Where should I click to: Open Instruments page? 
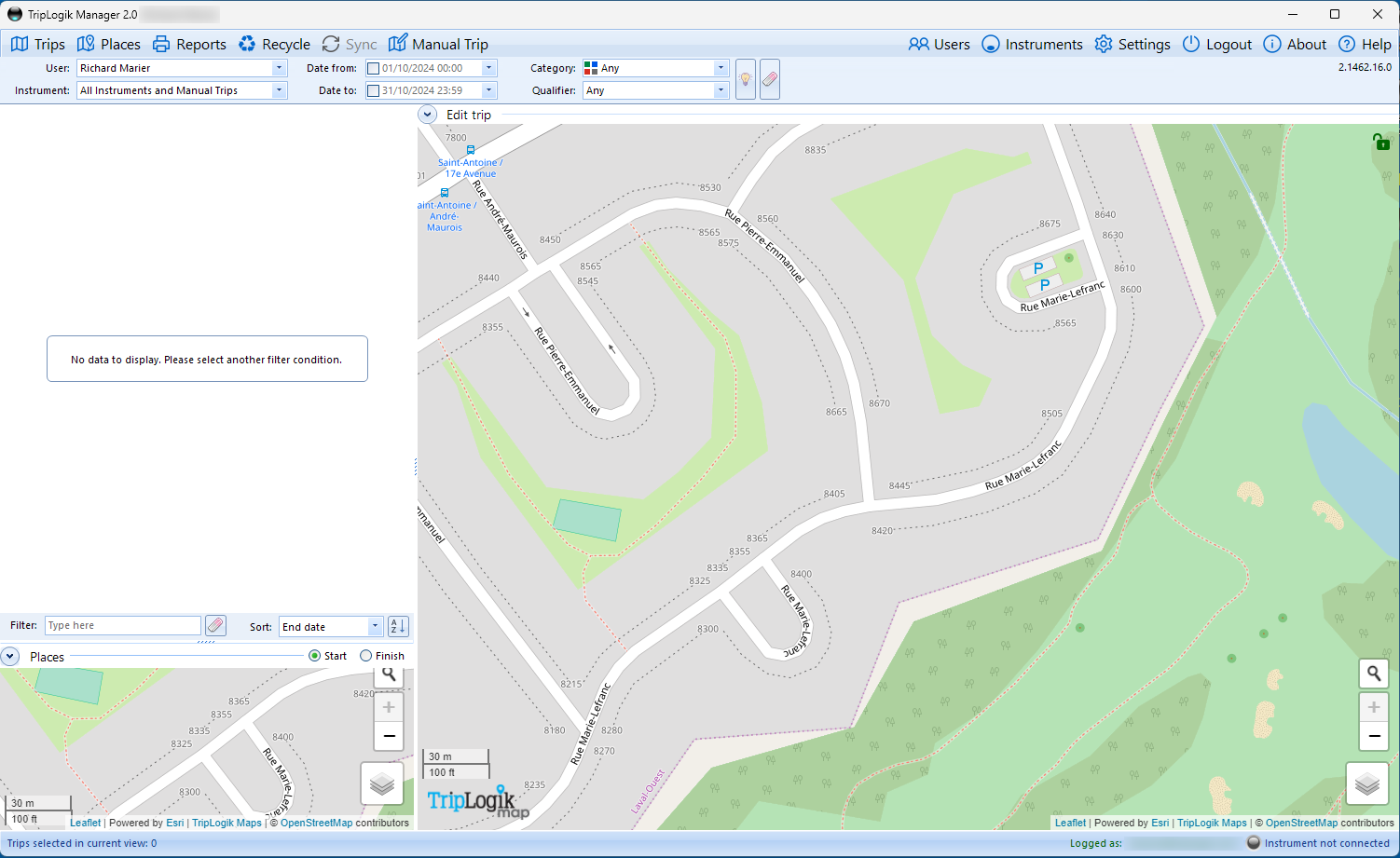tap(1032, 44)
